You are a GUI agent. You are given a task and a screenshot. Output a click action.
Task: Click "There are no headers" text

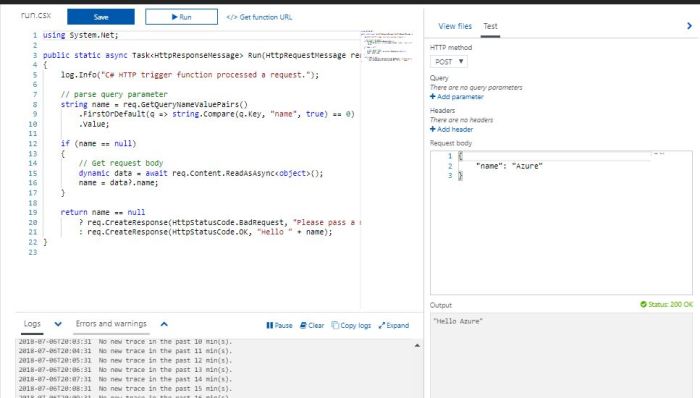click(461, 120)
